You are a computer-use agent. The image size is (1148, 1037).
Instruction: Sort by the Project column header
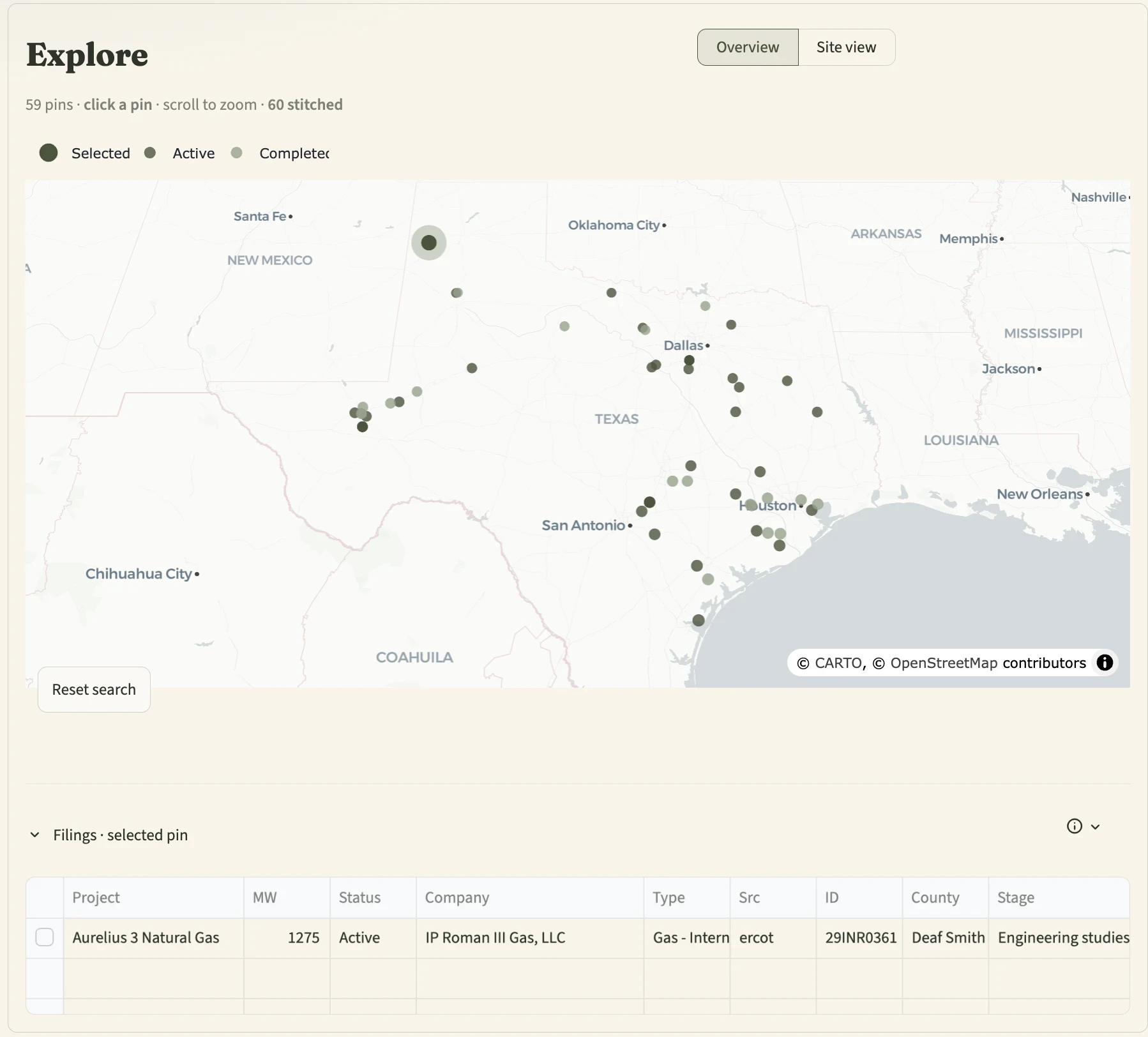click(x=153, y=898)
